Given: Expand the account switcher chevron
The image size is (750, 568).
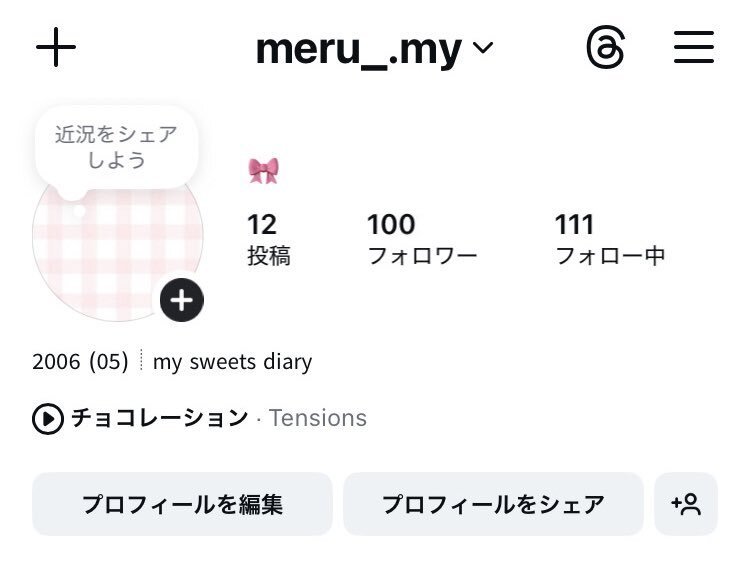Looking at the screenshot, I should point(483,48).
